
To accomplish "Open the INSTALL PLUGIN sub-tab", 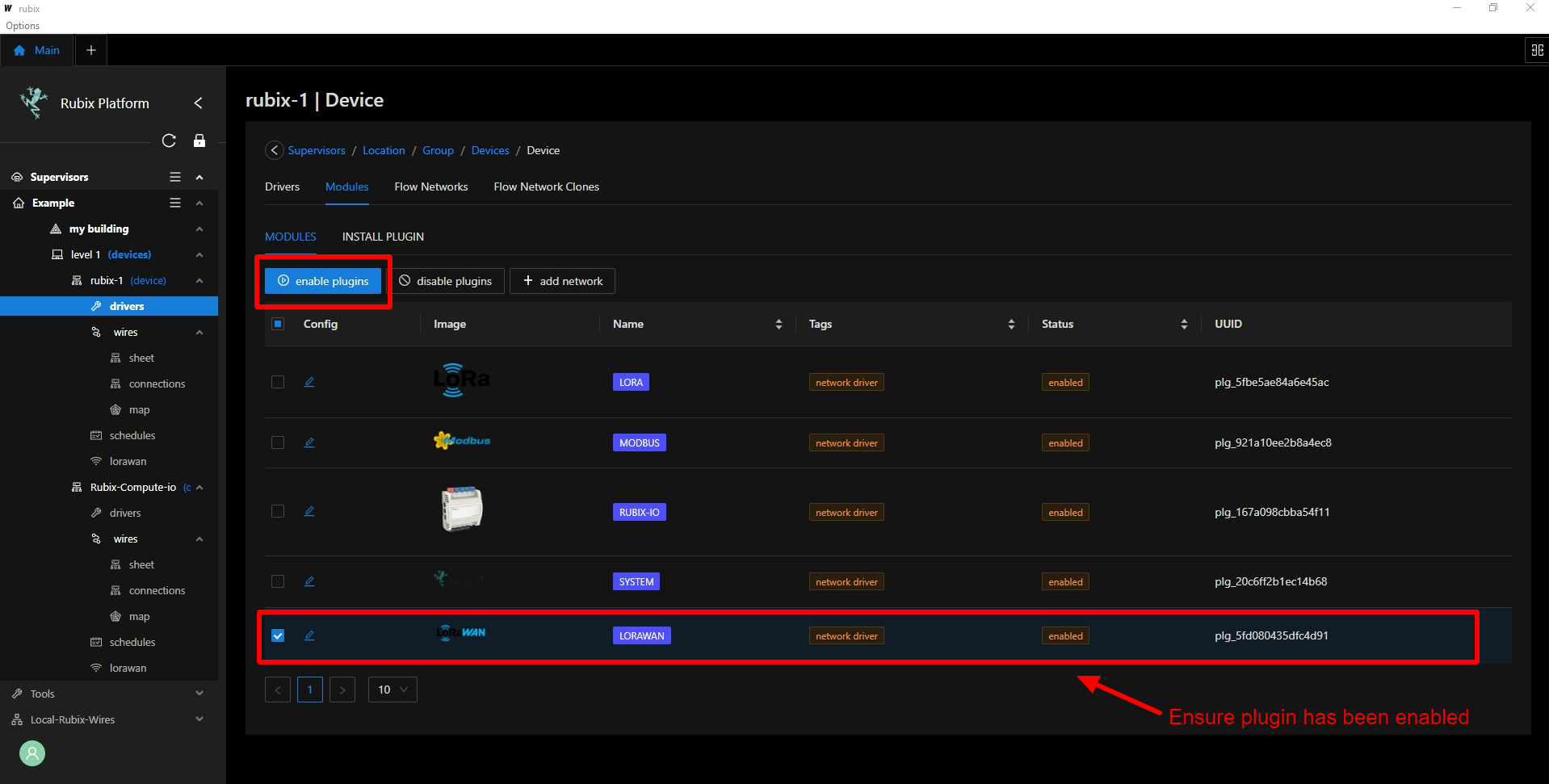I will 383,237.
